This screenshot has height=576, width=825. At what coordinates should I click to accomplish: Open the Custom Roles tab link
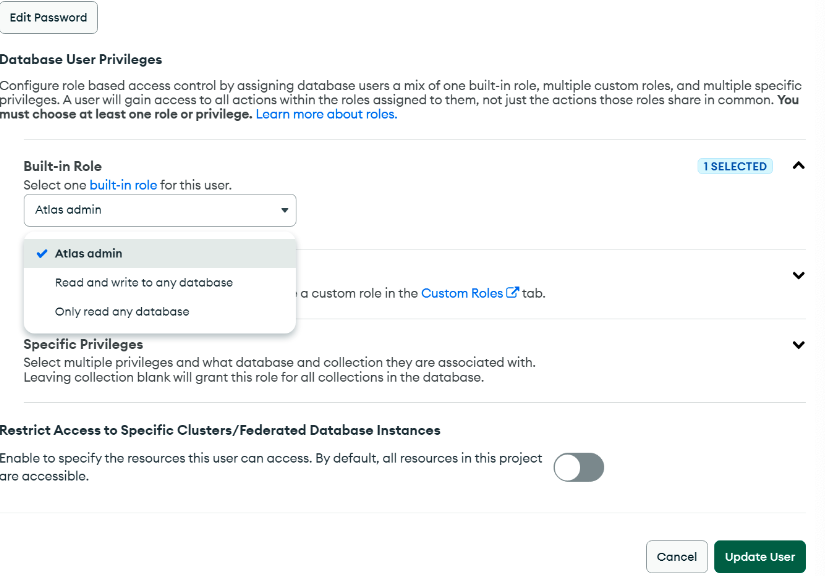click(462, 293)
